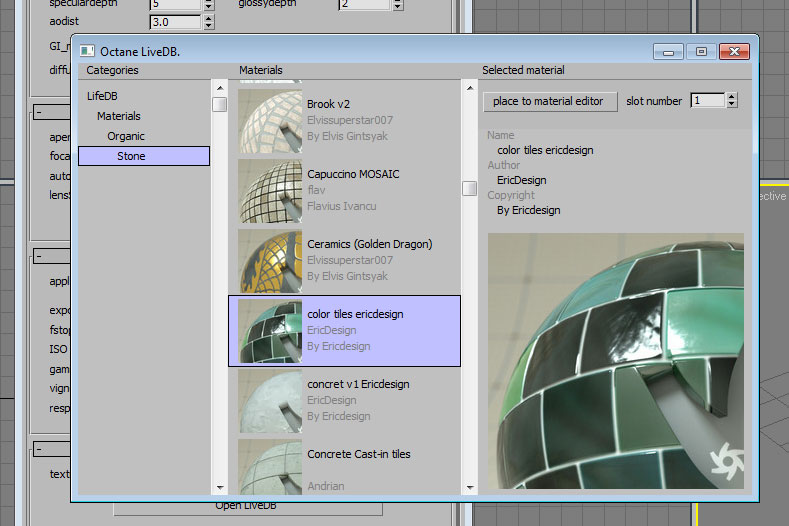Image resolution: width=789 pixels, height=526 pixels.
Task: Click the Octane LiveDB window title icon
Action: coord(87,51)
